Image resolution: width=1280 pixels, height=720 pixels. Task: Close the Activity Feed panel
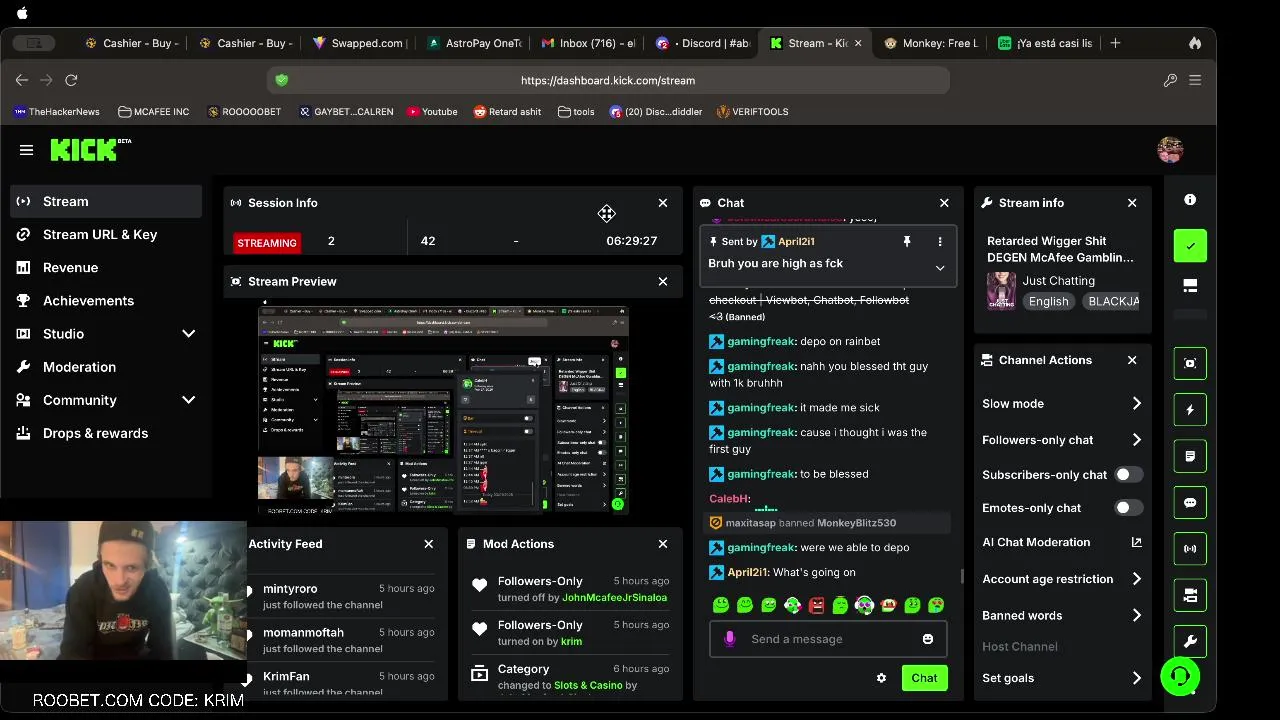[429, 544]
